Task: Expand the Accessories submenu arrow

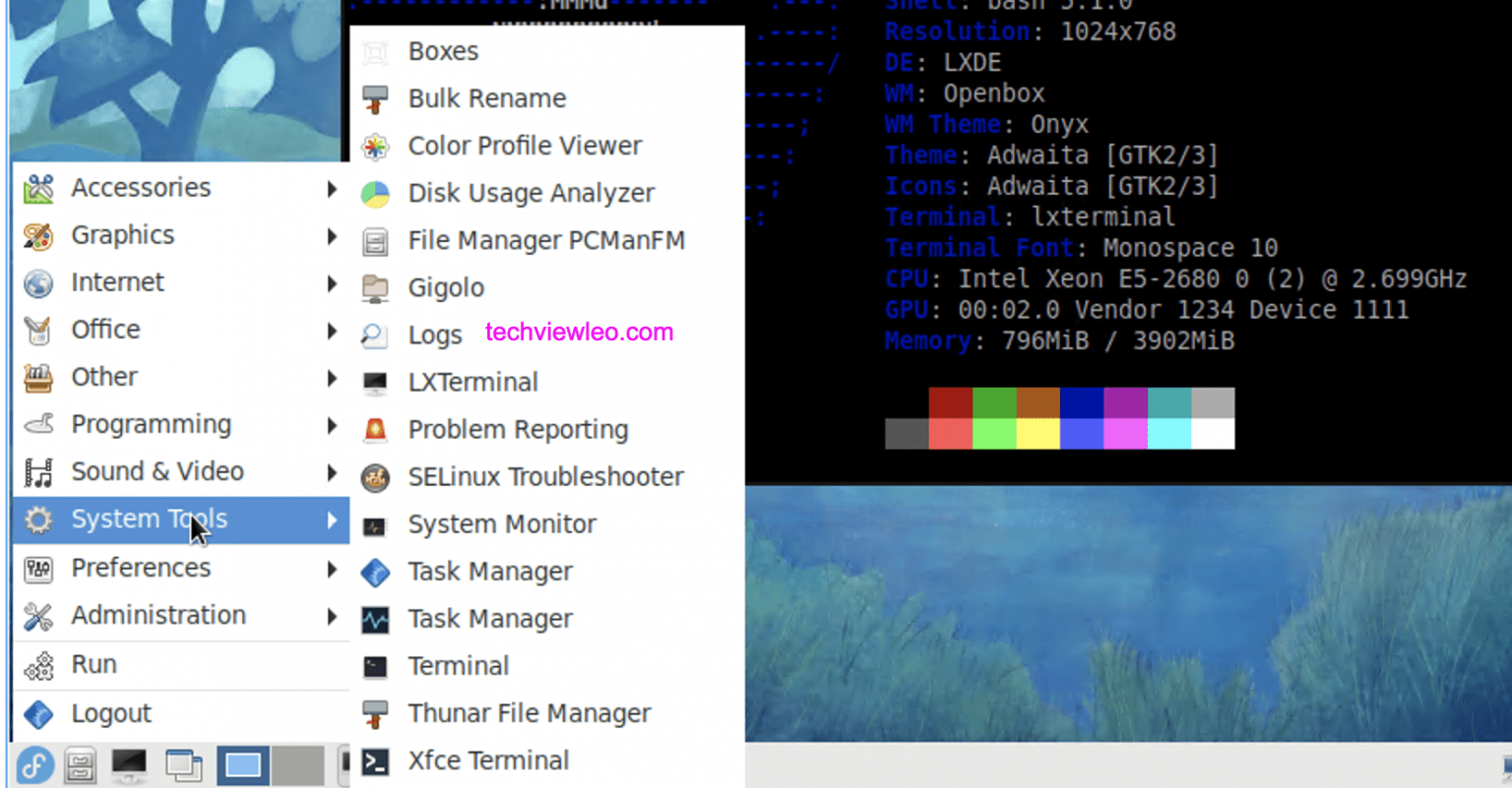Action: [x=332, y=188]
